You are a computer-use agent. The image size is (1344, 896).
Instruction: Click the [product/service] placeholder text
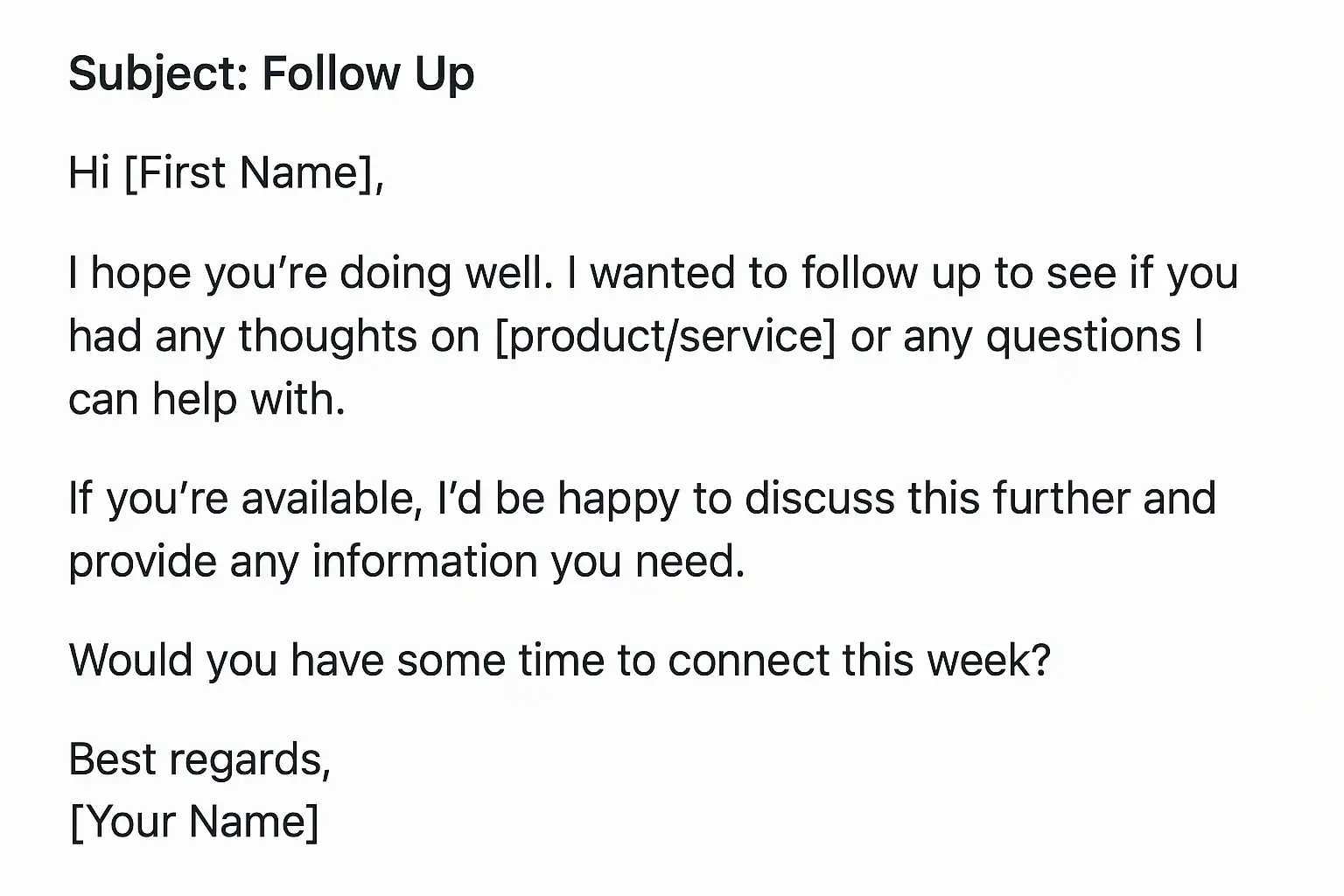(666, 337)
